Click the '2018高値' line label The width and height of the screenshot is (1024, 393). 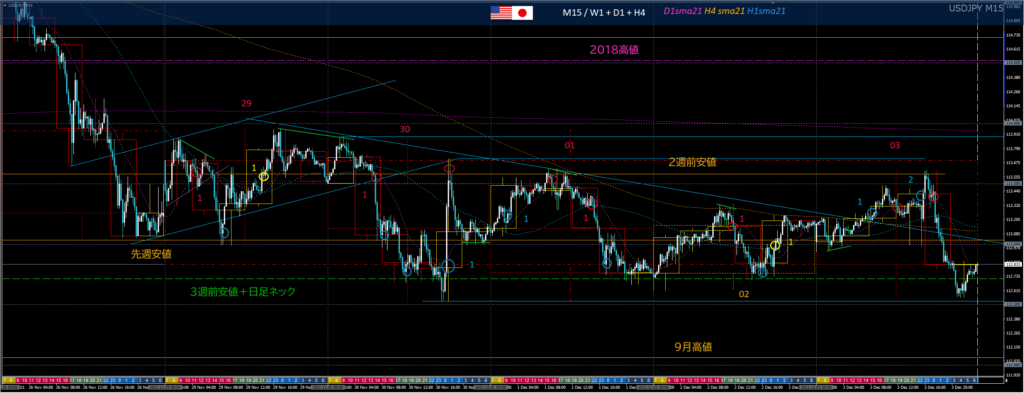tap(615, 49)
